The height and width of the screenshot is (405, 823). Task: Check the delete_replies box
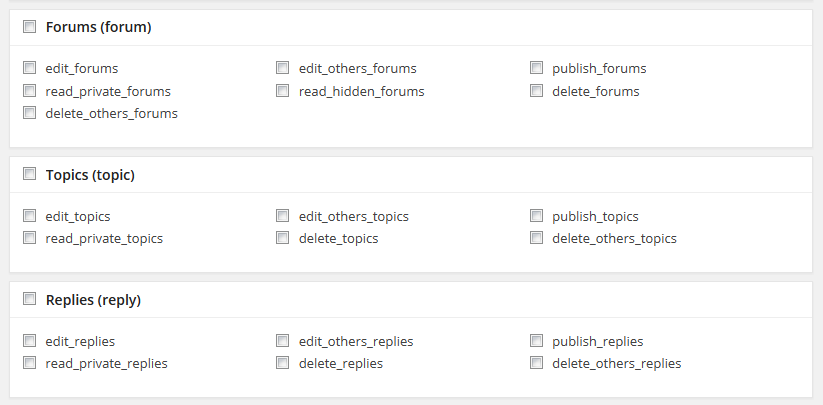pyautogui.click(x=282, y=363)
